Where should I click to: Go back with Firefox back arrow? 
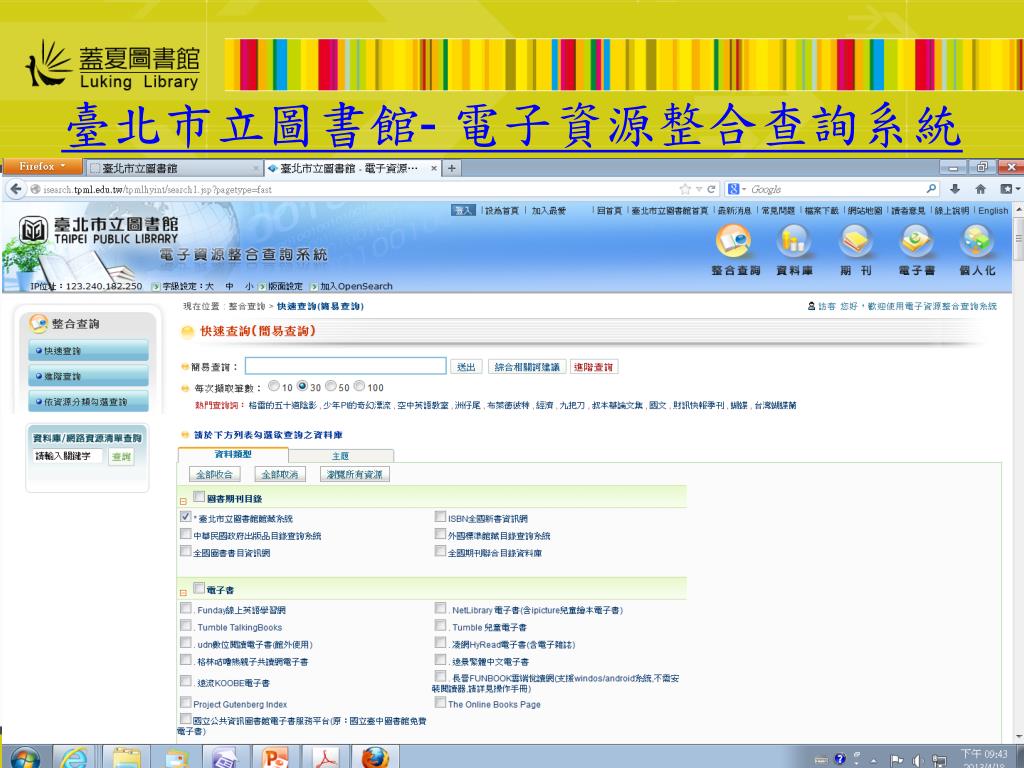pos(16,189)
